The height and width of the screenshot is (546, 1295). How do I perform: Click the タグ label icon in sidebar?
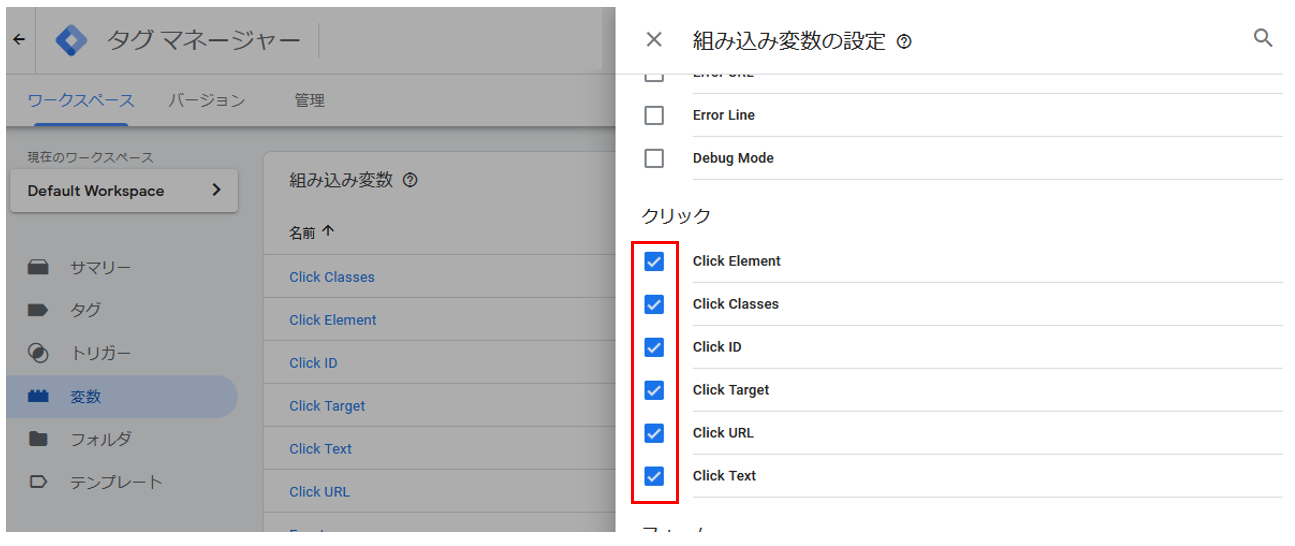[x=38, y=310]
